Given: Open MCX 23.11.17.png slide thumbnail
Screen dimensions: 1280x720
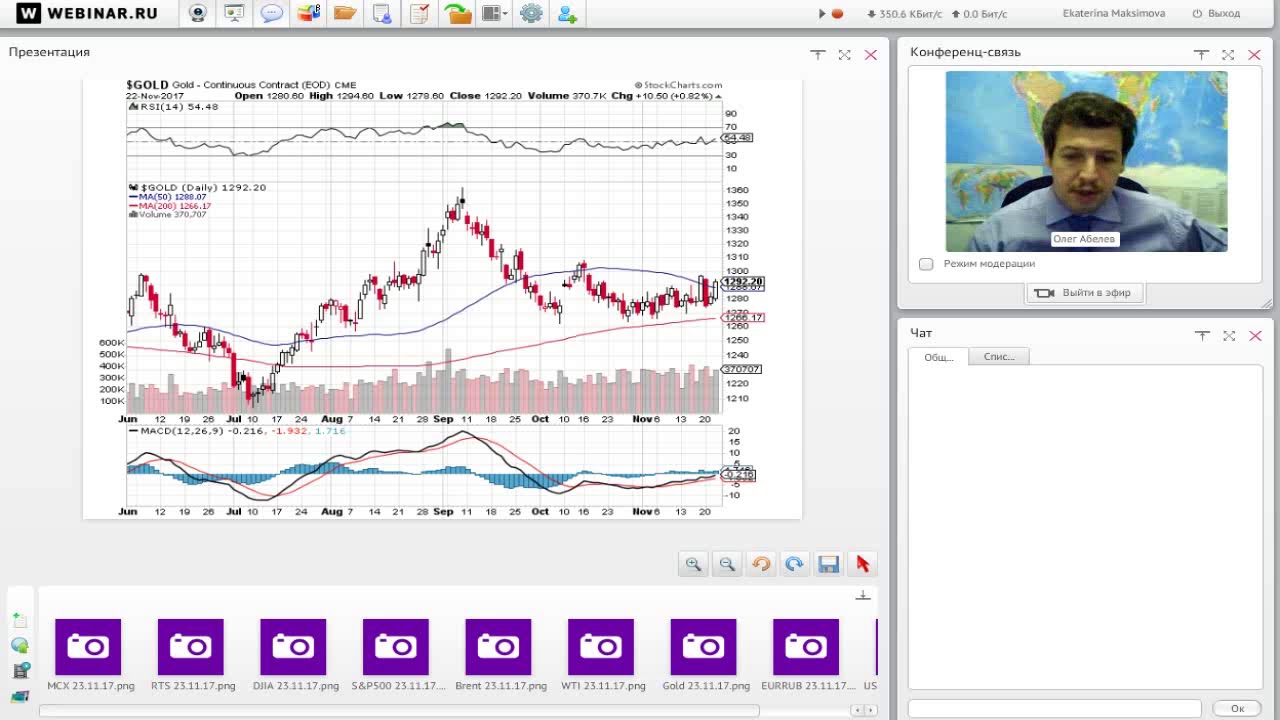Looking at the screenshot, I should pyautogui.click(x=88, y=647).
